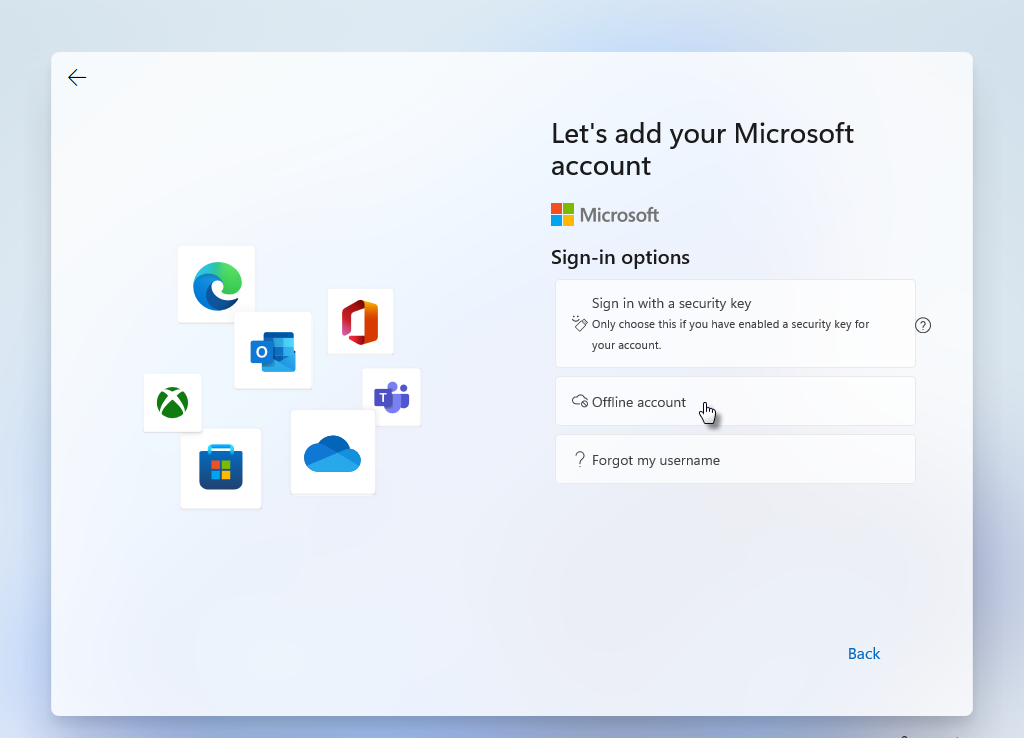
Task: Click the Microsoft Edge icon tile
Action: pos(217,285)
